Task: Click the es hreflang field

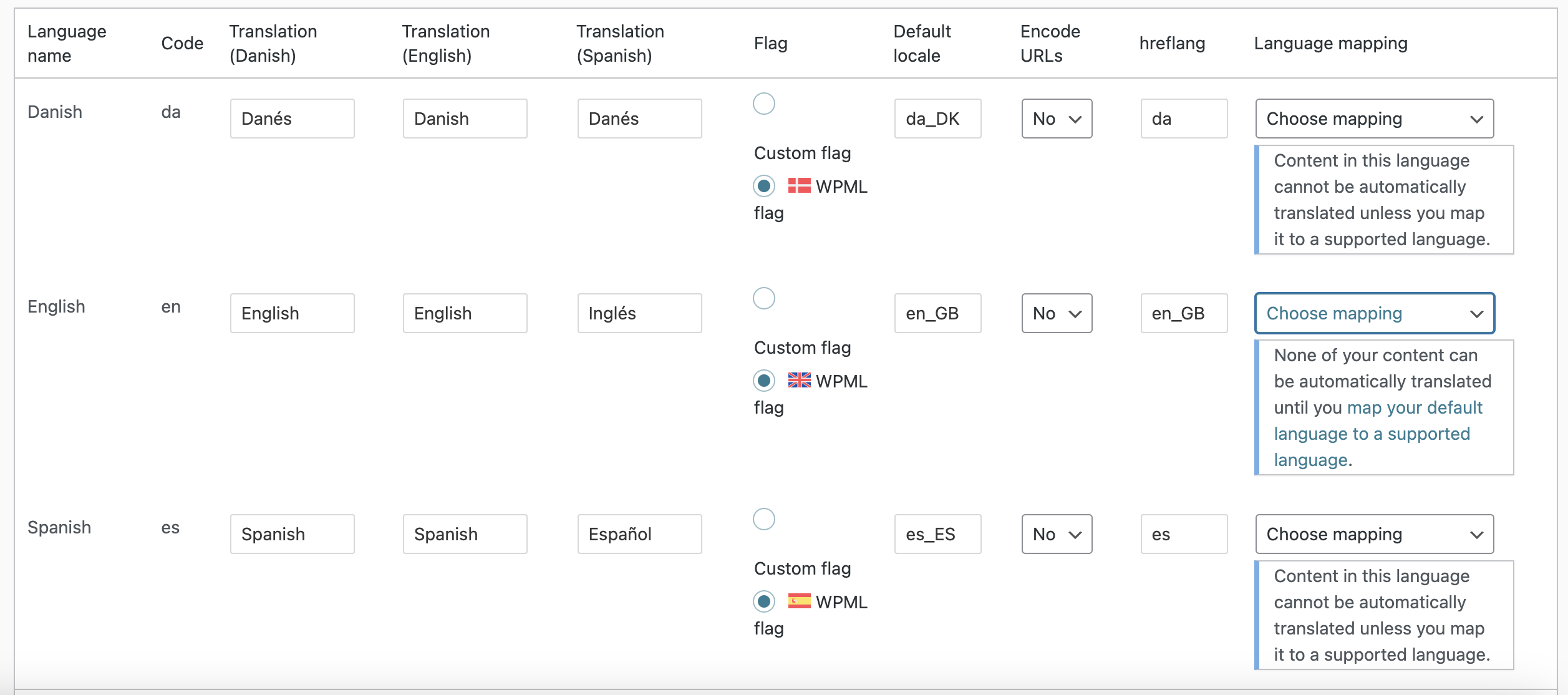Action: [x=1184, y=534]
